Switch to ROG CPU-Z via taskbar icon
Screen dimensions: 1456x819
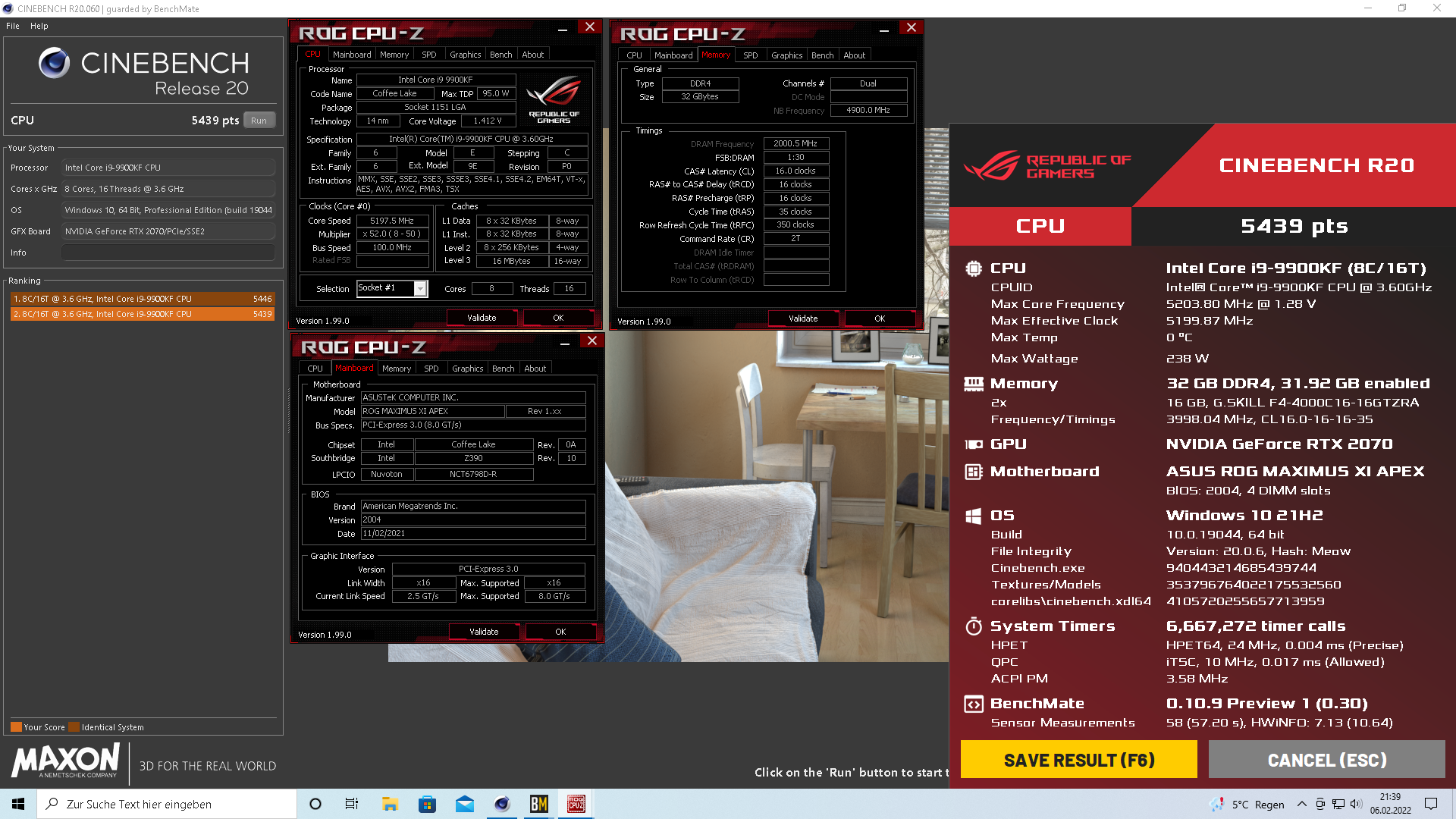point(576,804)
